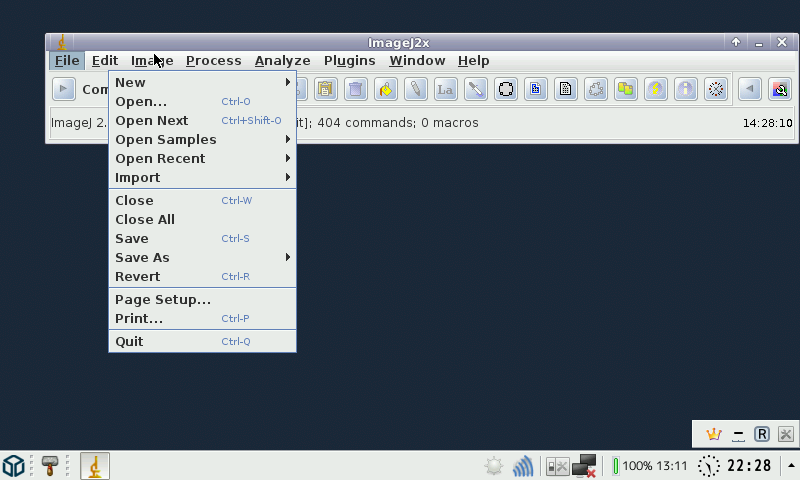Expand the Save As submenu
The height and width of the screenshot is (480, 800).
(203, 258)
